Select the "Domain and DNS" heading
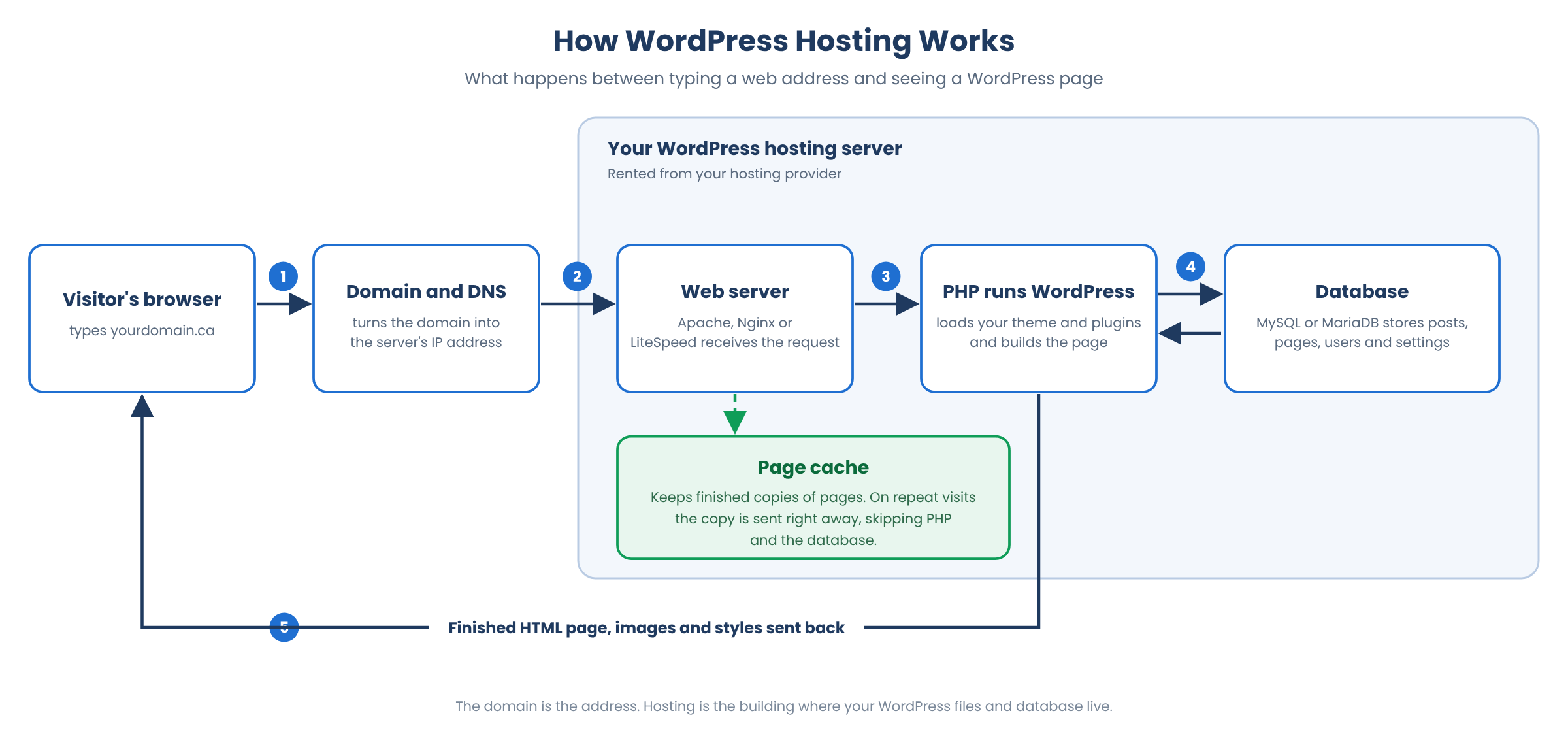 point(426,291)
